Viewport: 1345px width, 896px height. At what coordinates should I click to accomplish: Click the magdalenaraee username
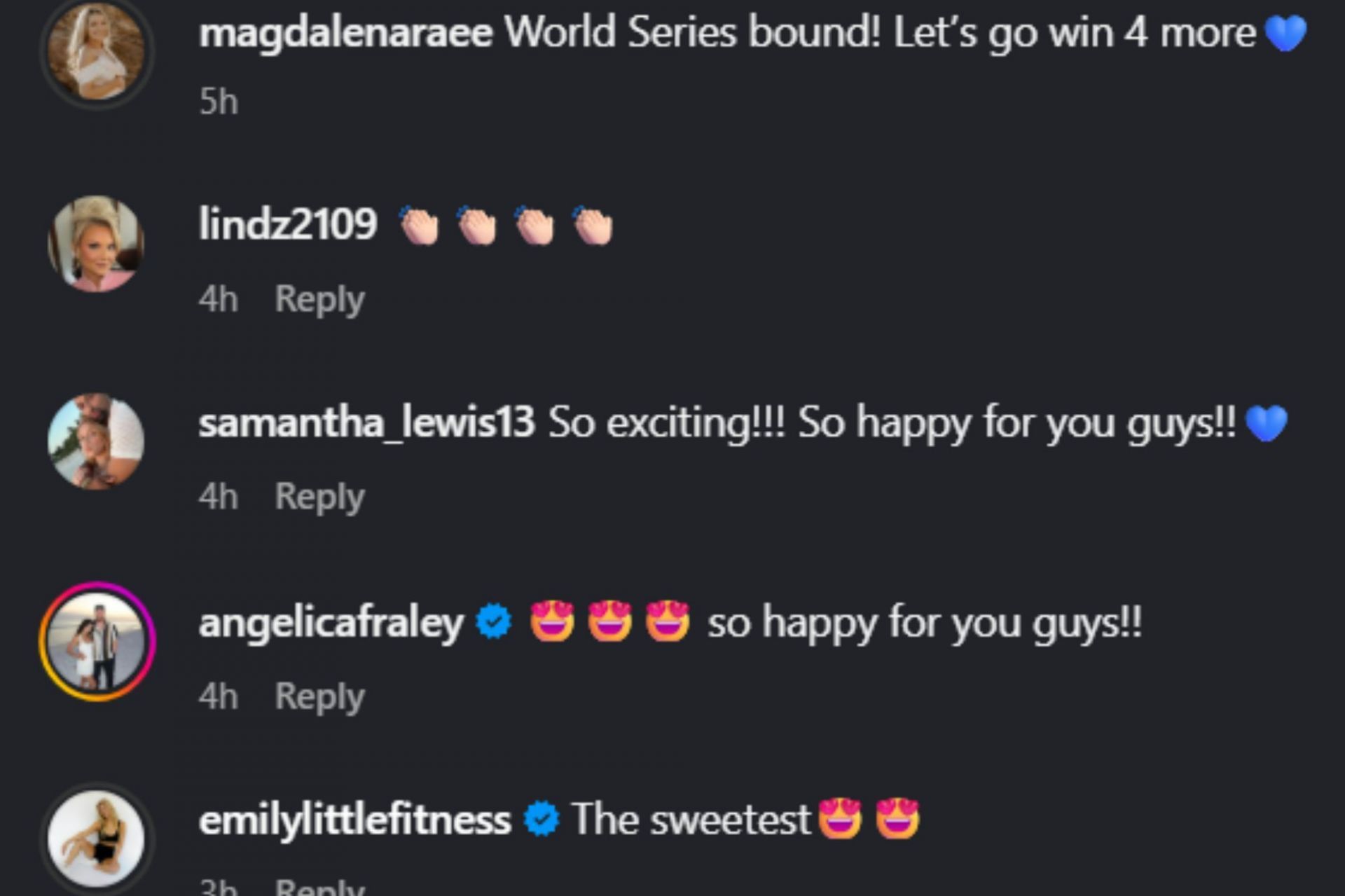point(345,33)
